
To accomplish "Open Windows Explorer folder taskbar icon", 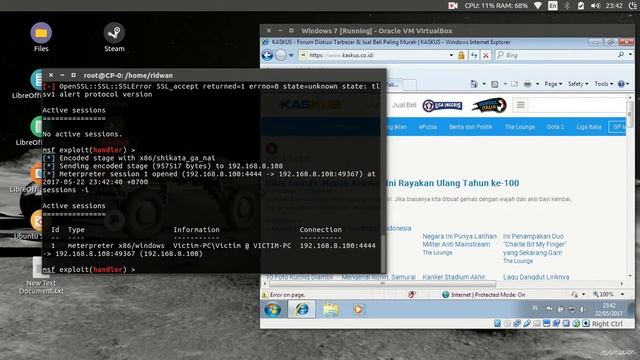I will tap(331, 310).
